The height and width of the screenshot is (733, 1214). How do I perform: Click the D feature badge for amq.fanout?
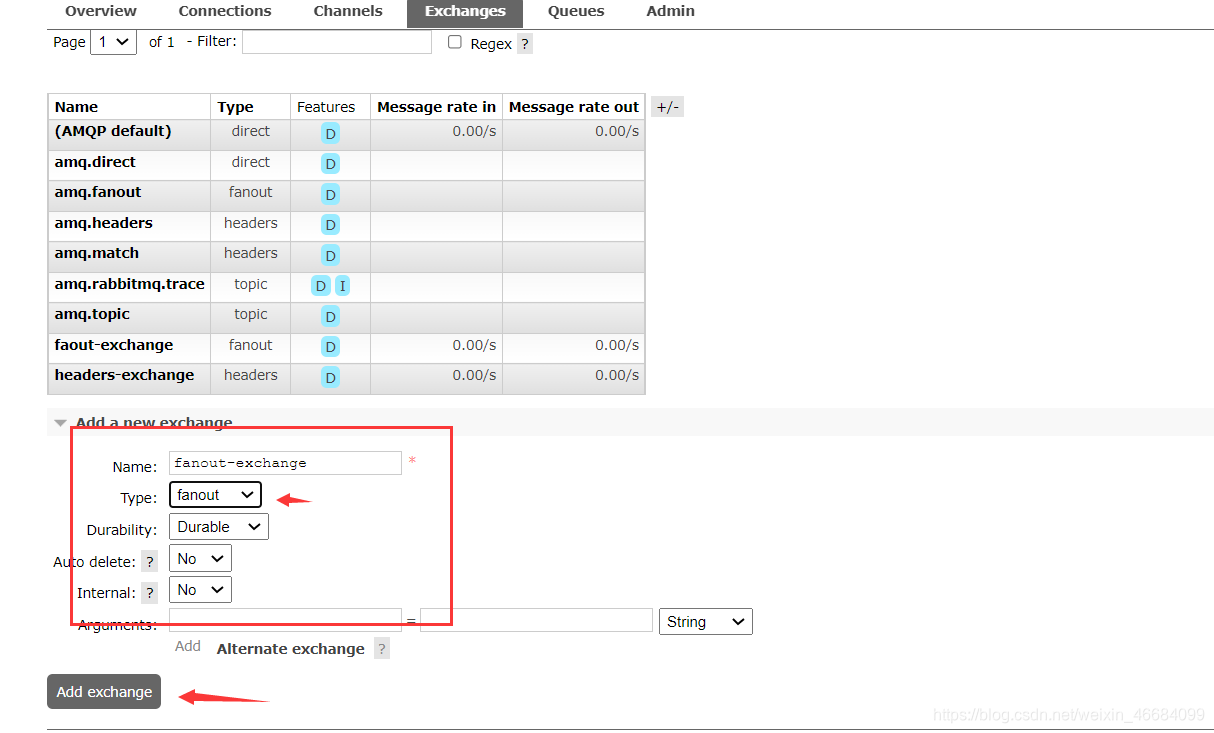[330, 194]
